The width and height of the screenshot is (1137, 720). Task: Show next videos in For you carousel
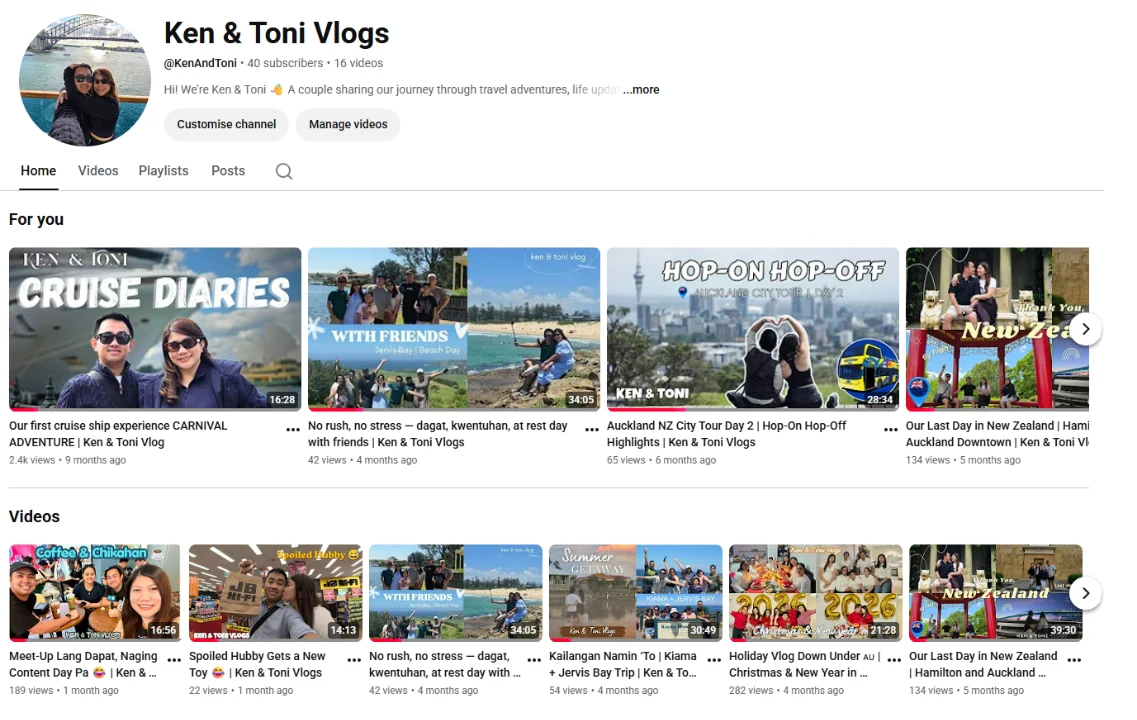1086,329
